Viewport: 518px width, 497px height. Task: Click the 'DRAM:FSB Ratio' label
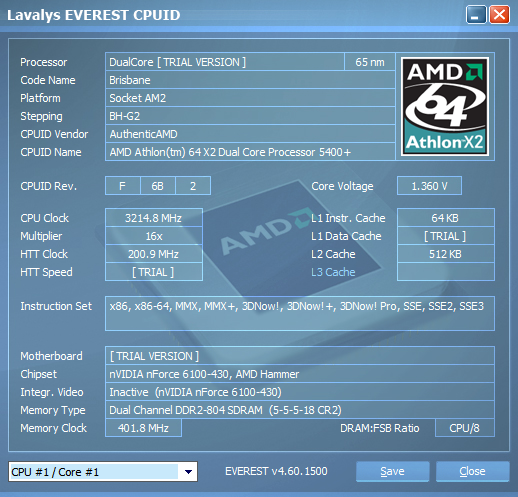pos(379,428)
